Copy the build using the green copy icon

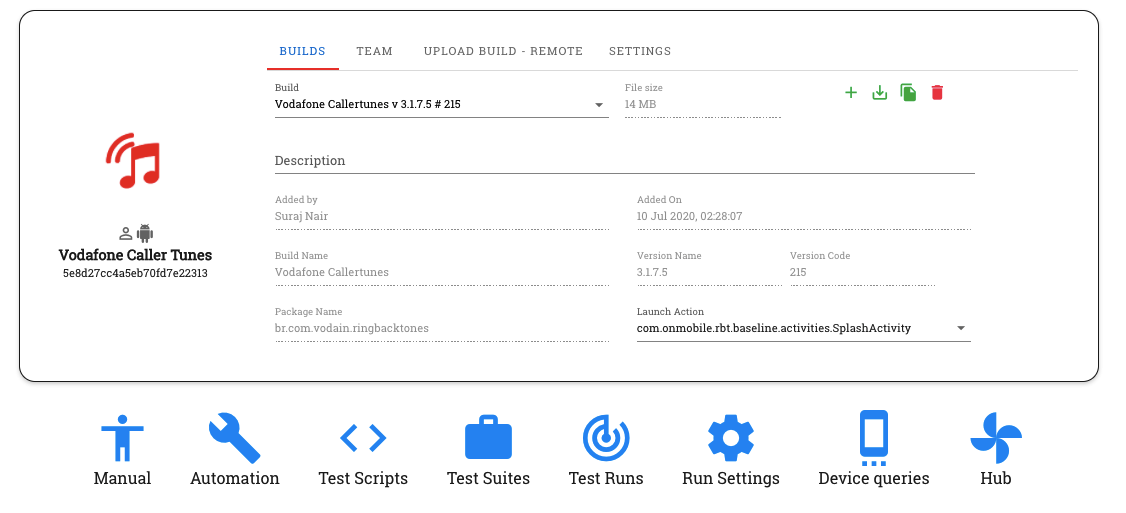coord(908,93)
